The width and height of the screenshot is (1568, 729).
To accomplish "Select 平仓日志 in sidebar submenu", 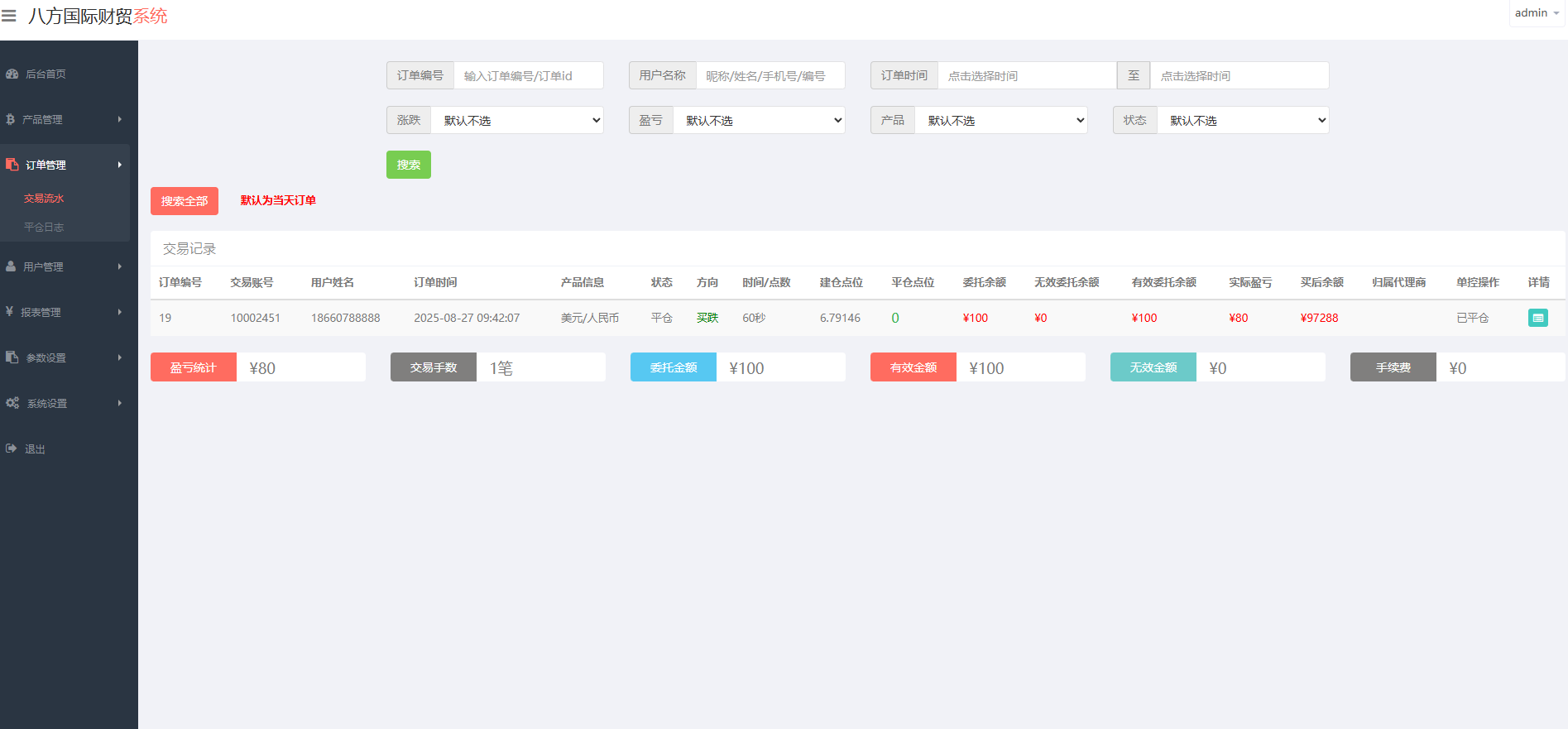I will pyautogui.click(x=44, y=227).
